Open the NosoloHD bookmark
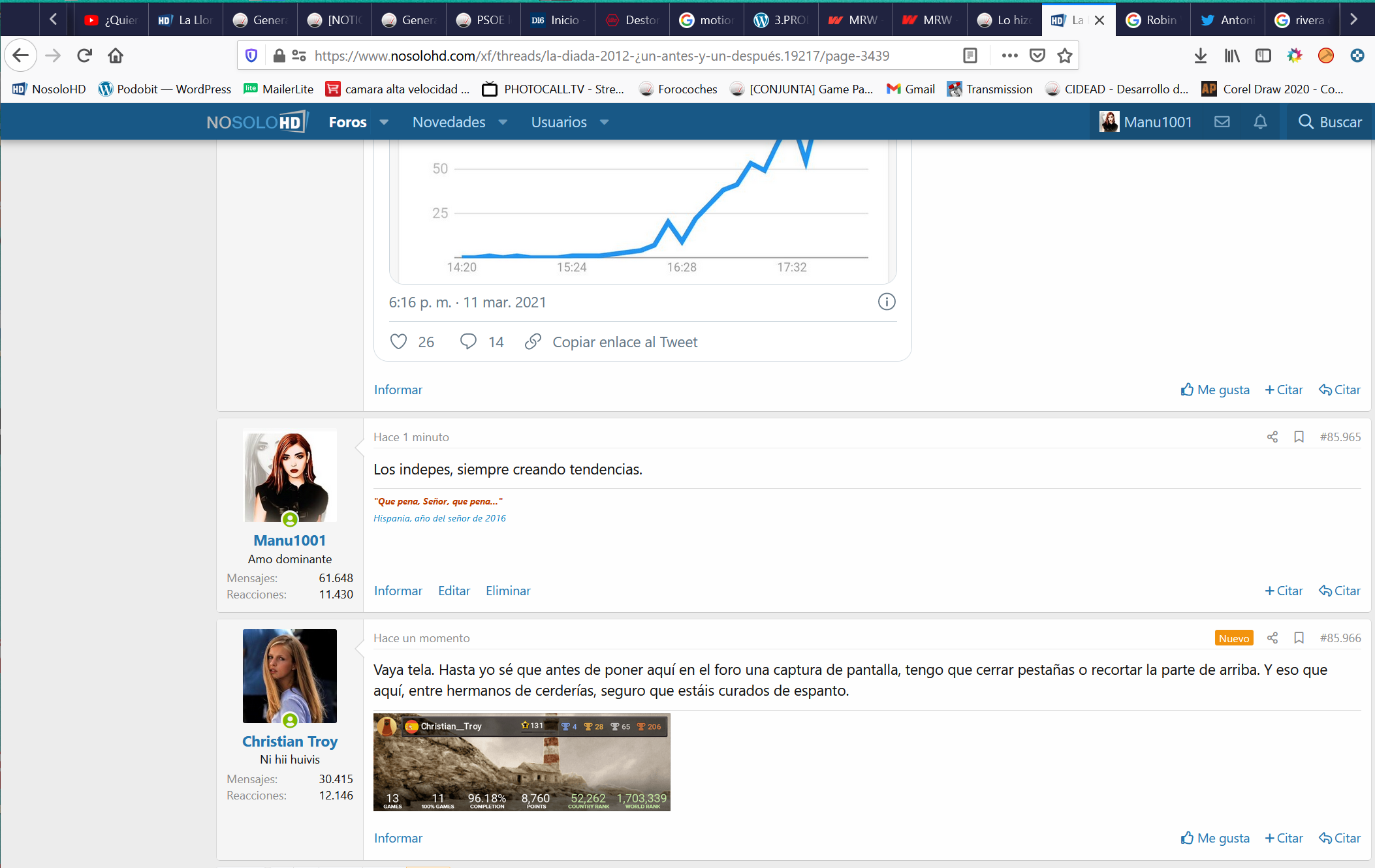This screenshot has width=1375, height=868. coord(49,89)
